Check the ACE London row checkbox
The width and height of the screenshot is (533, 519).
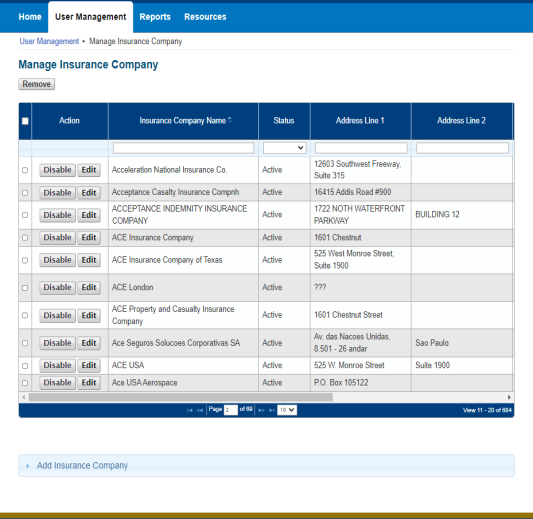coord(25,288)
